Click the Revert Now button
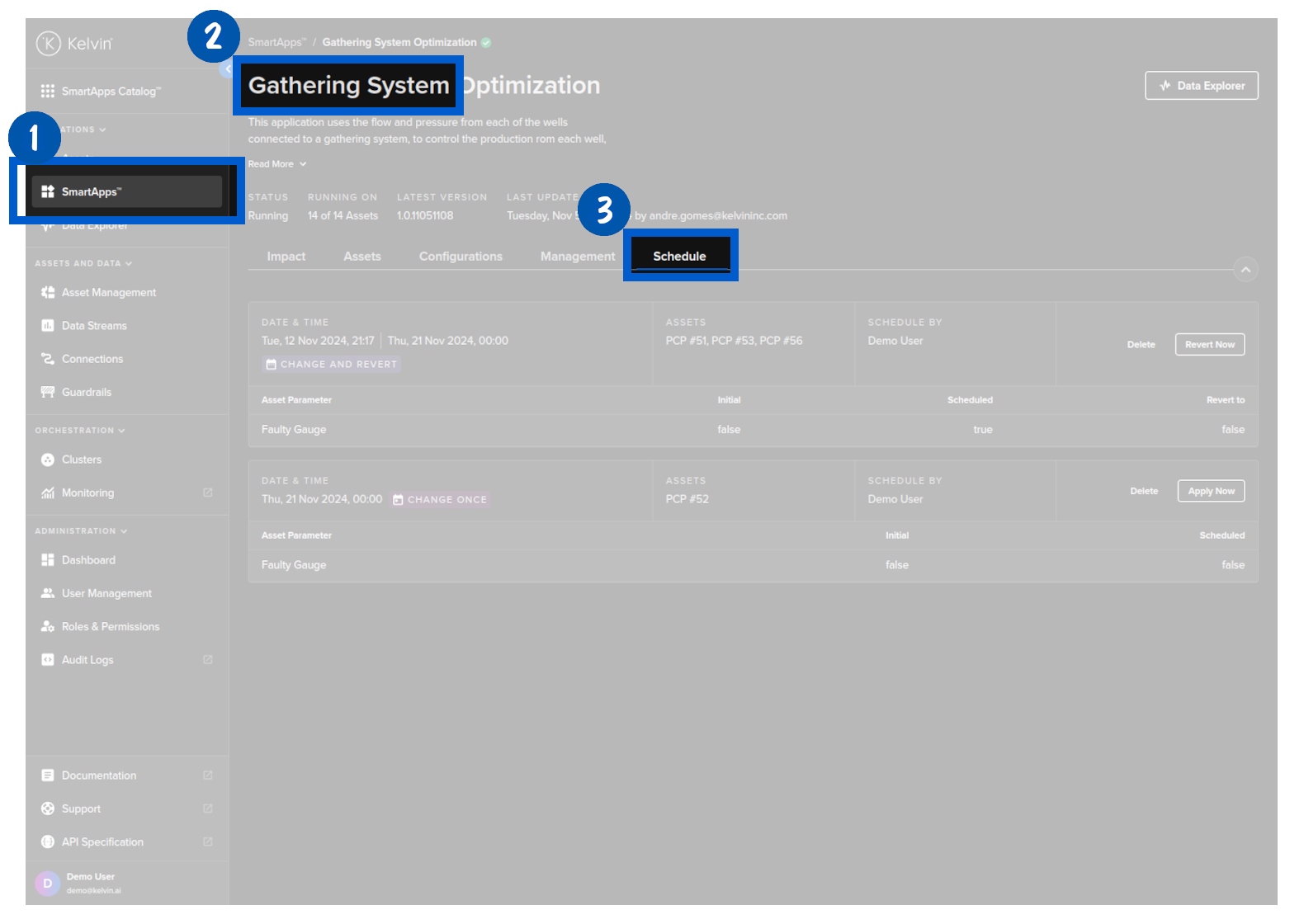1304x924 pixels. (1209, 345)
